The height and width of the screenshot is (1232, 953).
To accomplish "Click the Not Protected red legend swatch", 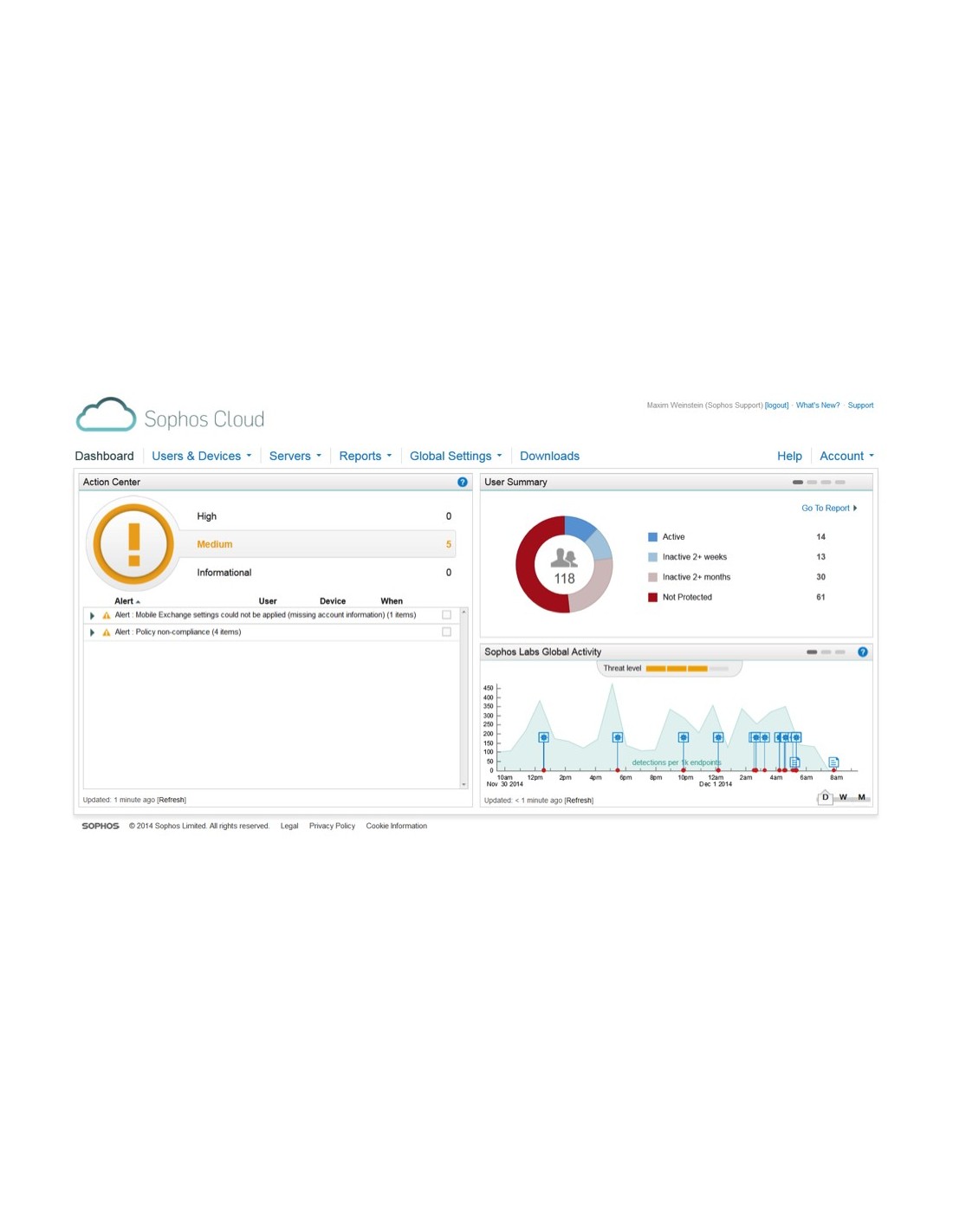I will point(652,597).
